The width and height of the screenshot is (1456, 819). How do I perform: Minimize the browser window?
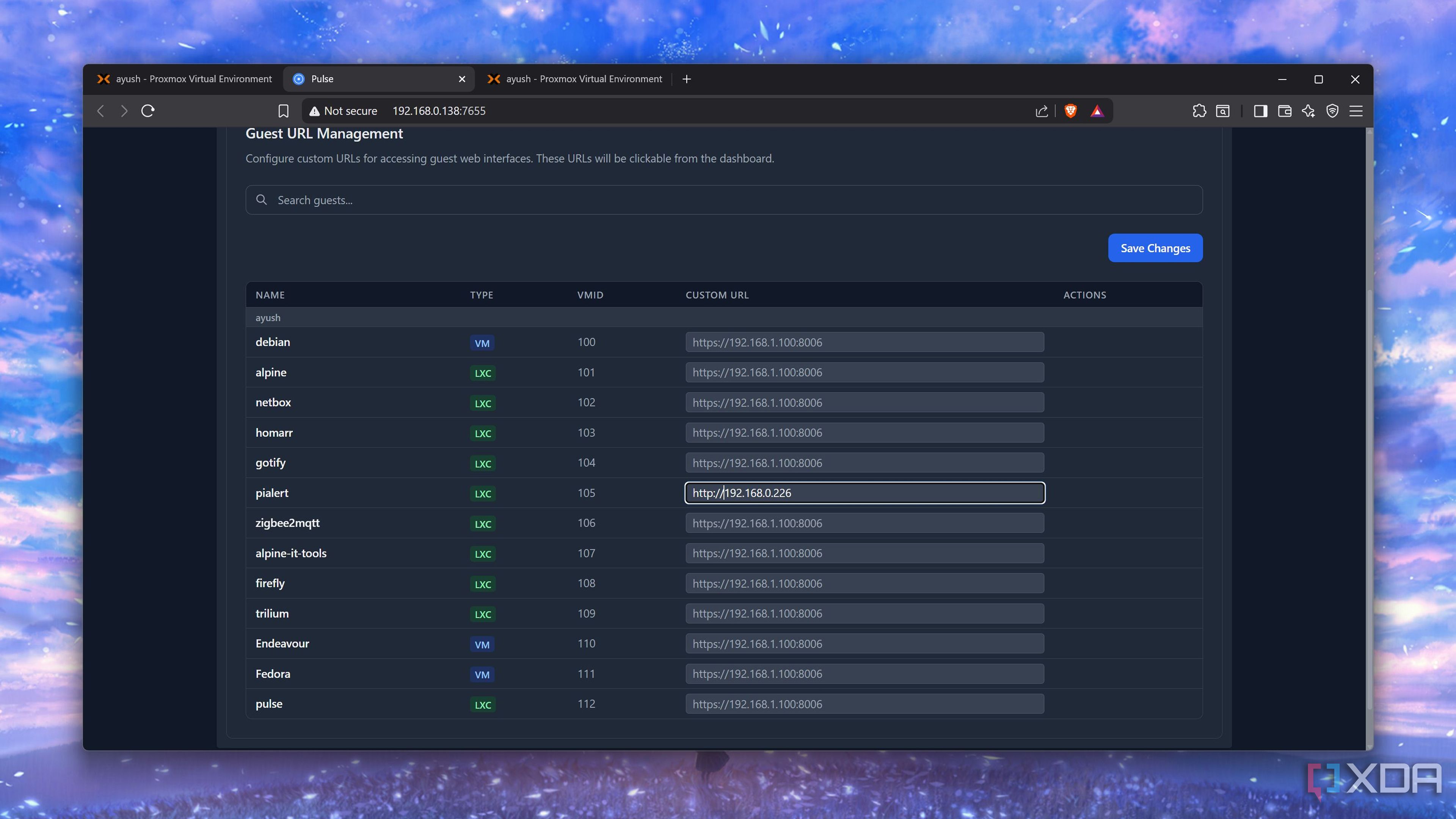coord(1282,79)
